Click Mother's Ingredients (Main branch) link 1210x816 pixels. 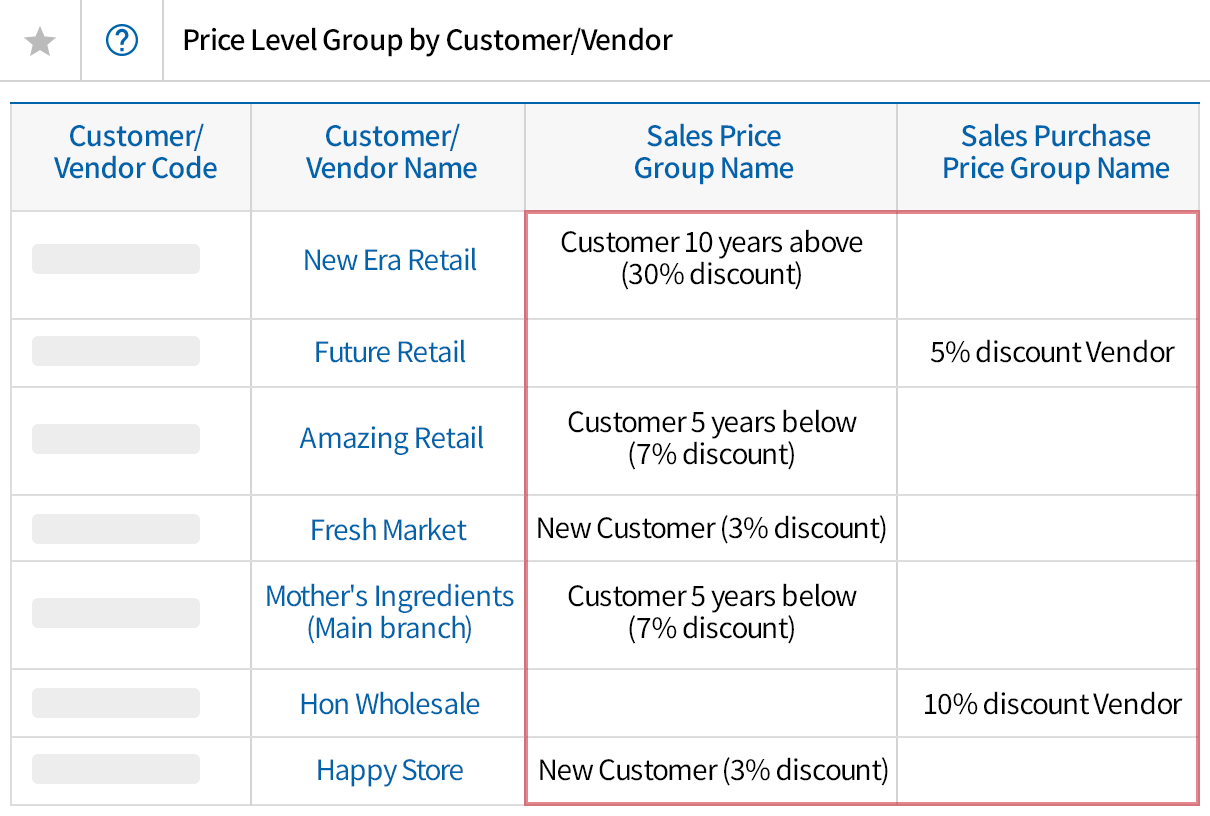point(389,611)
